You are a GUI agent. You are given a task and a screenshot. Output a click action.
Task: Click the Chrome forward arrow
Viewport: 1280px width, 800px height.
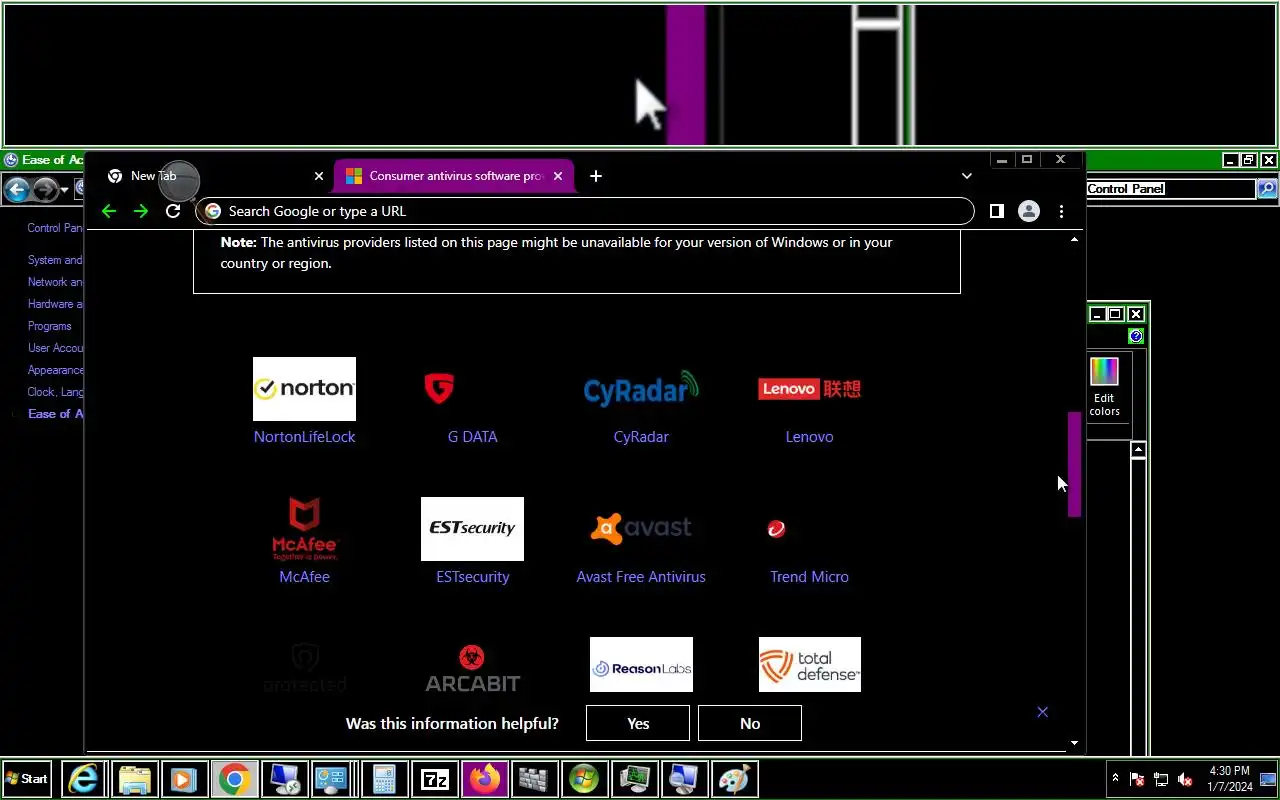141,211
